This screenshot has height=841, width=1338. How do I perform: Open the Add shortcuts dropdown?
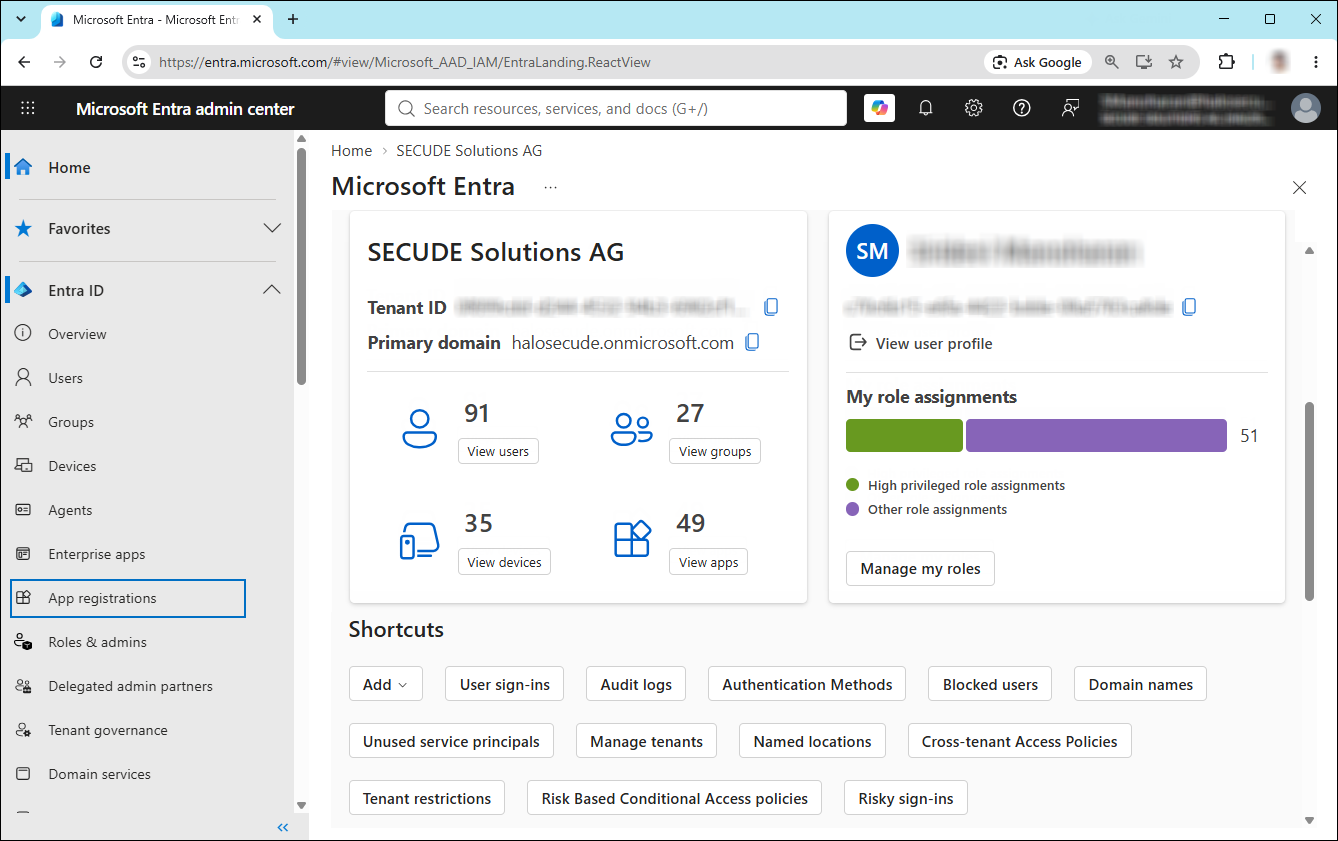pyautogui.click(x=386, y=684)
